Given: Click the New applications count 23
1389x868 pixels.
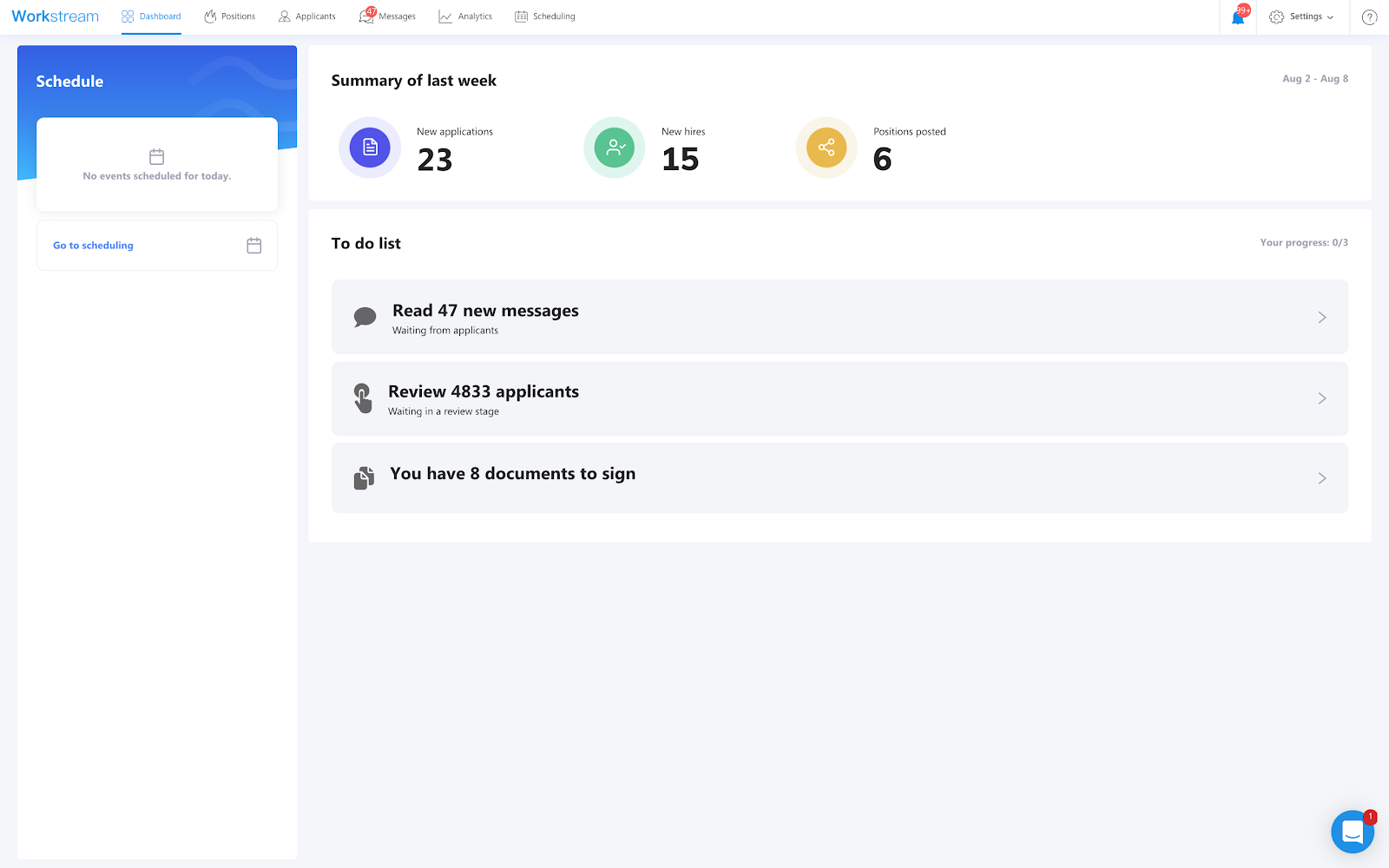Looking at the screenshot, I should click(435, 160).
